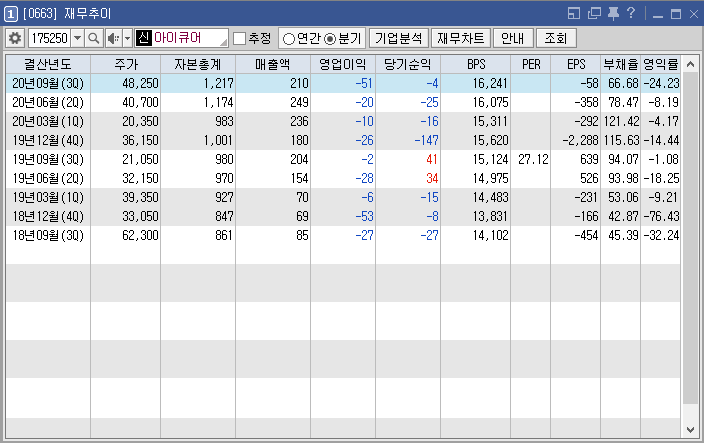Click the 당기순익 column header
704x443 pixels.
(408, 64)
